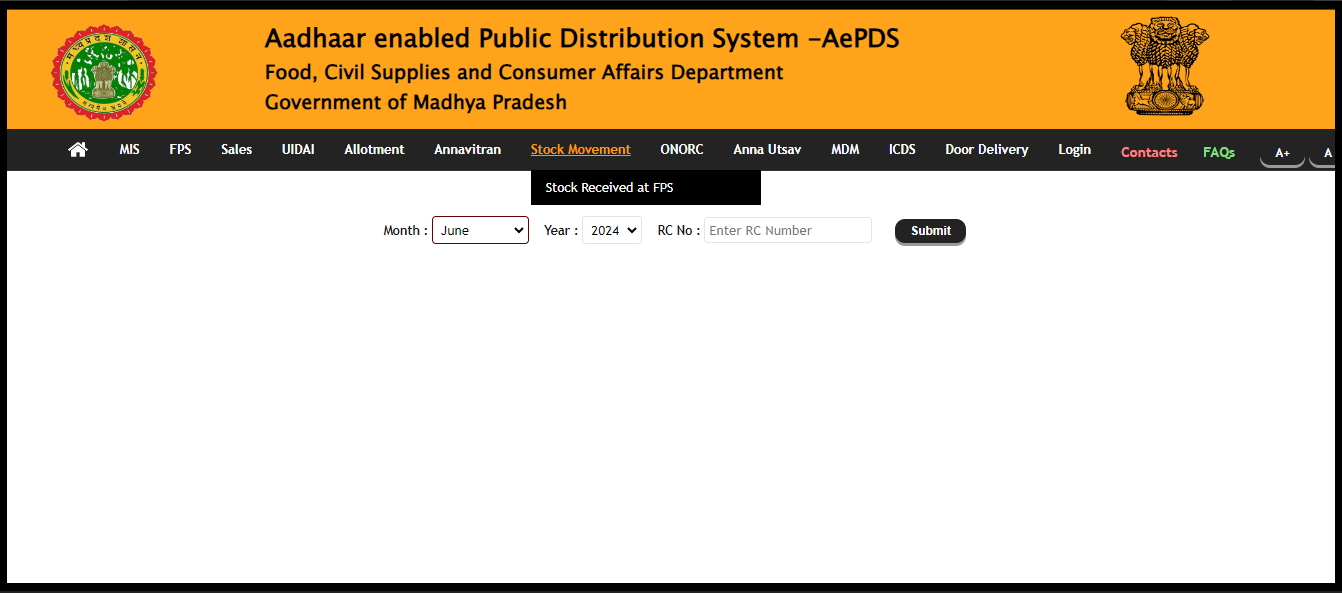
Task: Open the Sales menu
Action: (x=237, y=149)
